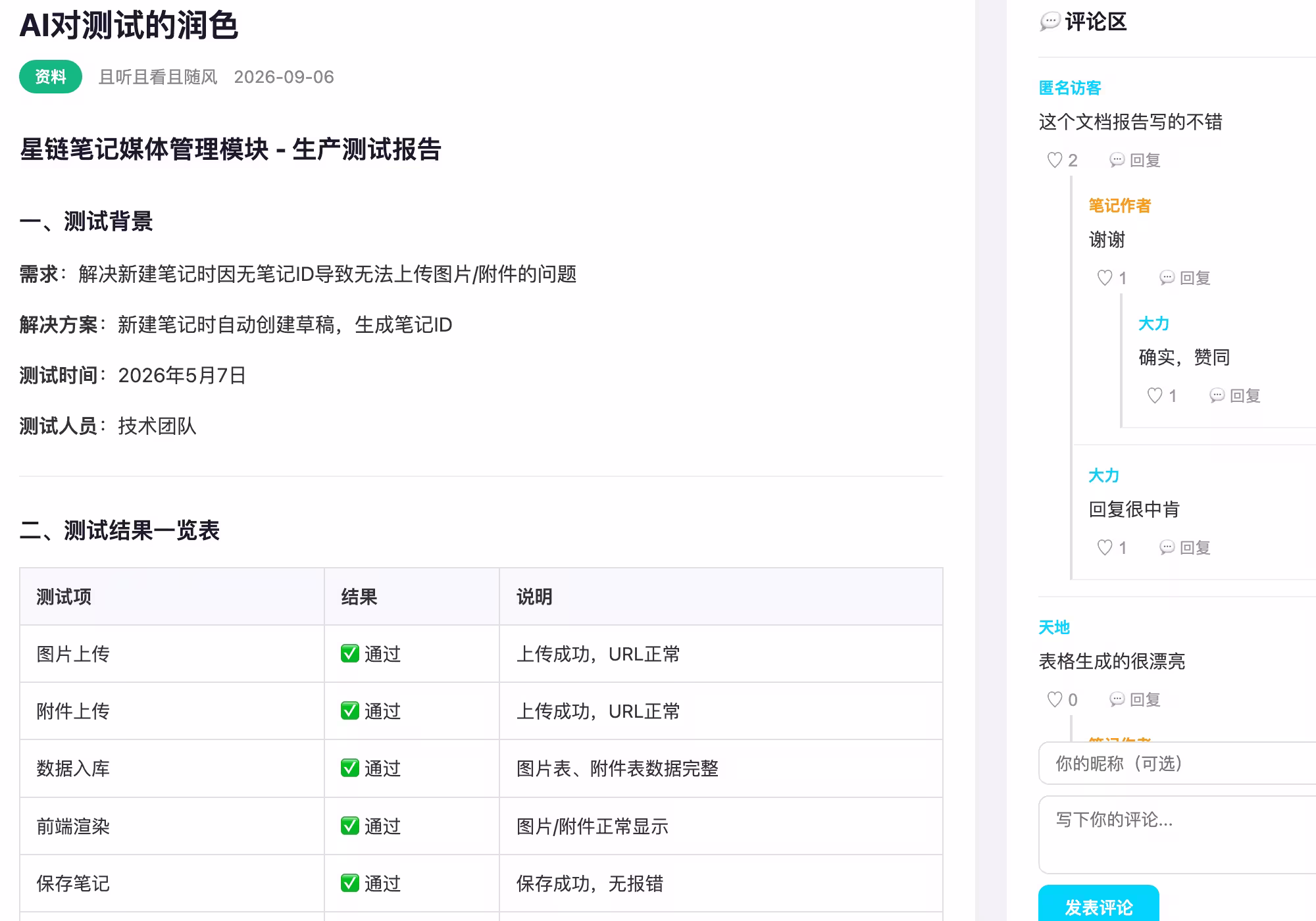Like the note author's '谢谢' reply

1111,278
